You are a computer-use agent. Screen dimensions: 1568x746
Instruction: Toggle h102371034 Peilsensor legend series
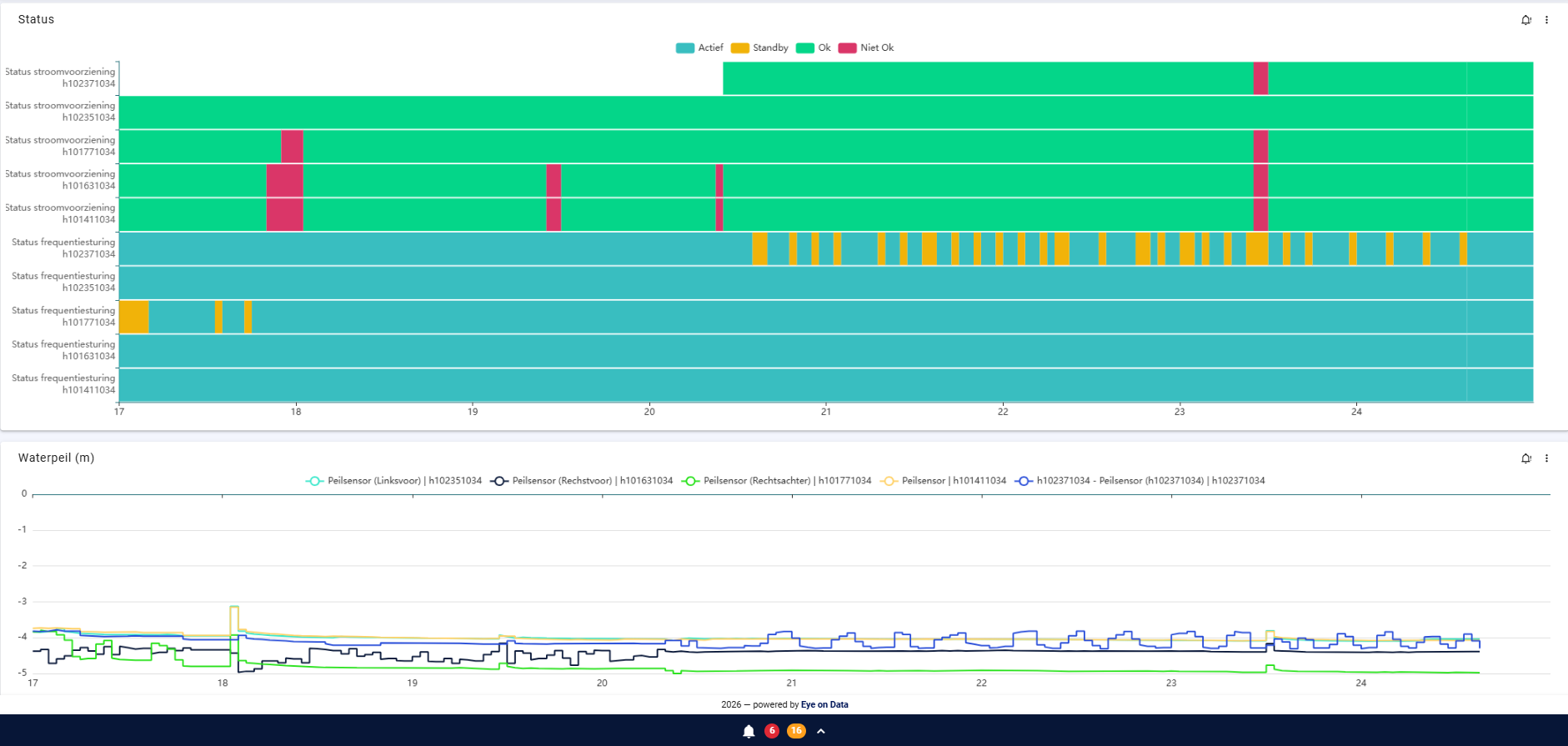[x=1140, y=481]
